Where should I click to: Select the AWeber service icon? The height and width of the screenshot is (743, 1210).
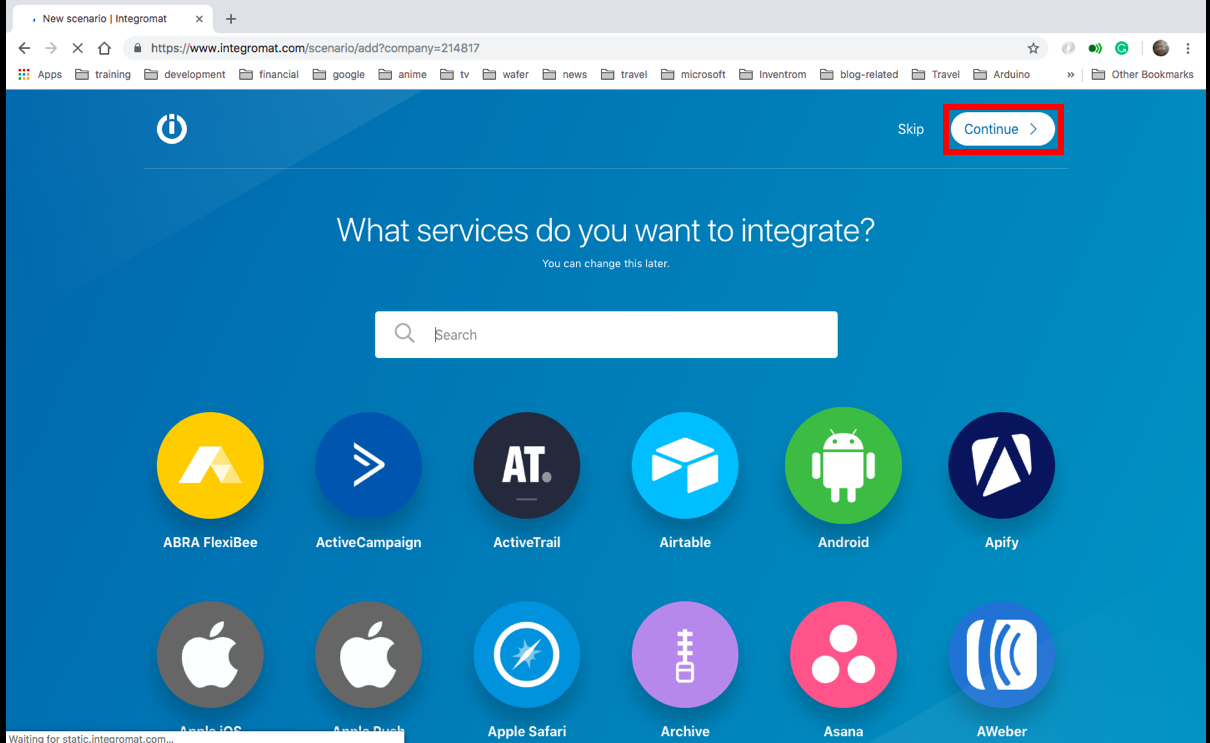(1001, 654)
